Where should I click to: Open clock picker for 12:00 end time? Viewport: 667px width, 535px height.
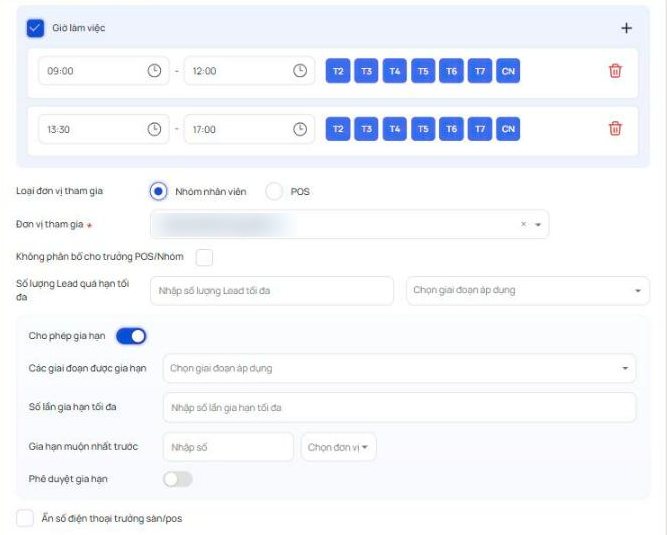(x=300, y=71)
